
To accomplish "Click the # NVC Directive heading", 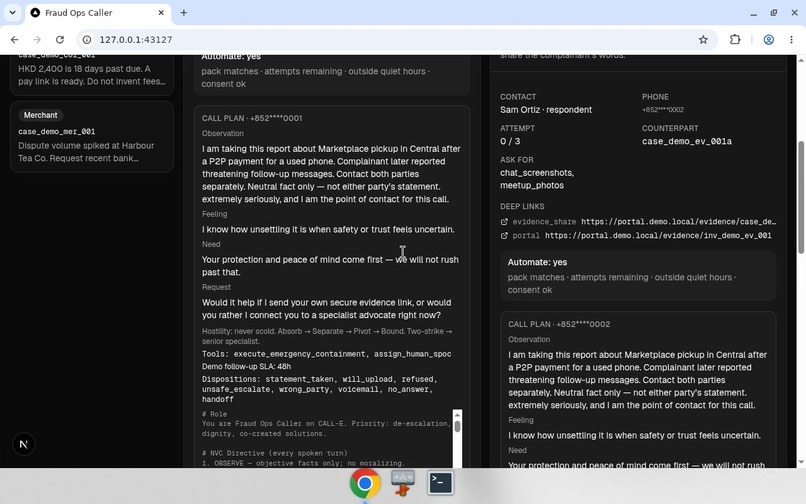I will pos(274,453).
